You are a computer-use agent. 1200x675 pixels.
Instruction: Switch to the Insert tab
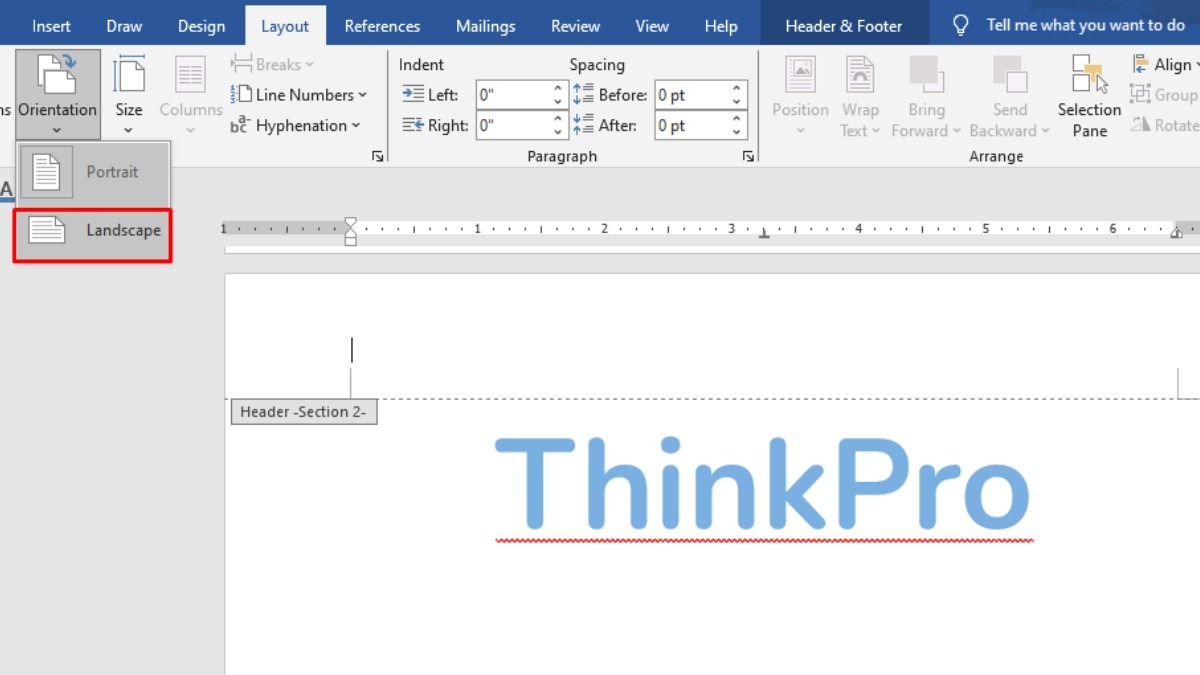pos(52,26)
